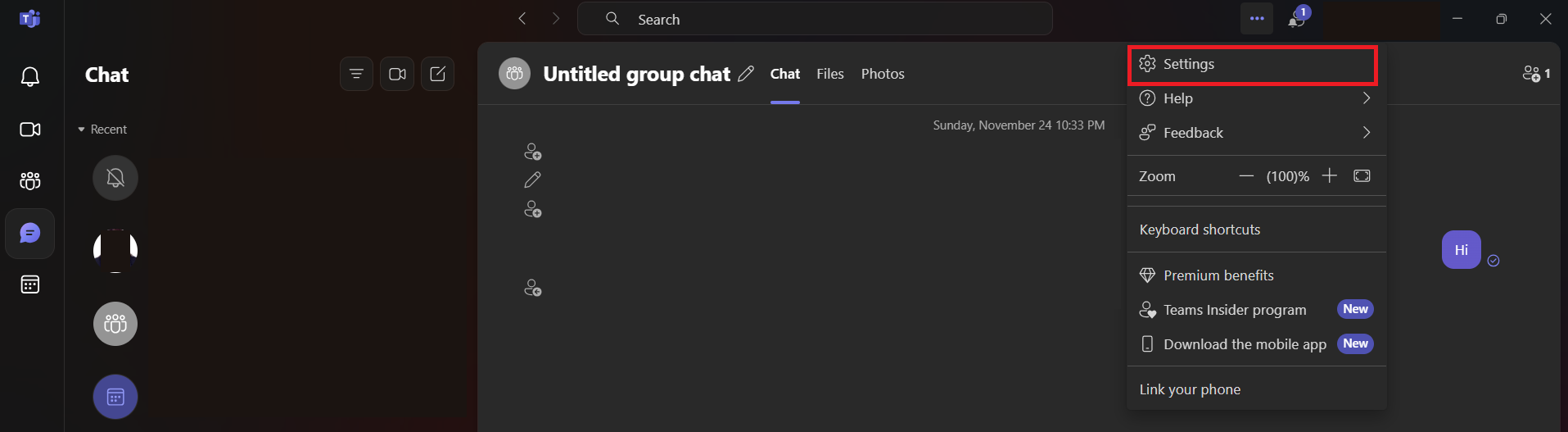This screenshot has width=1568, height=432.
Task: Open the Activity bell in sidebar
Action: (x=30, y=76)
